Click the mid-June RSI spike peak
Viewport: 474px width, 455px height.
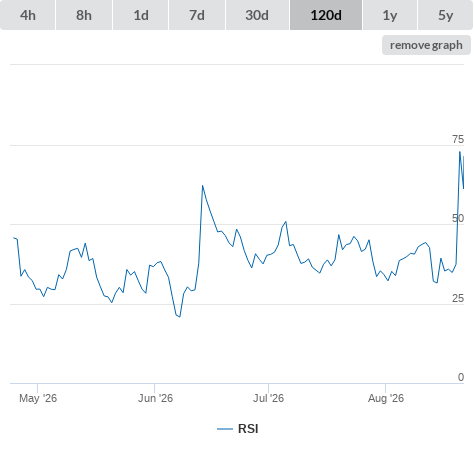[202, 186]
